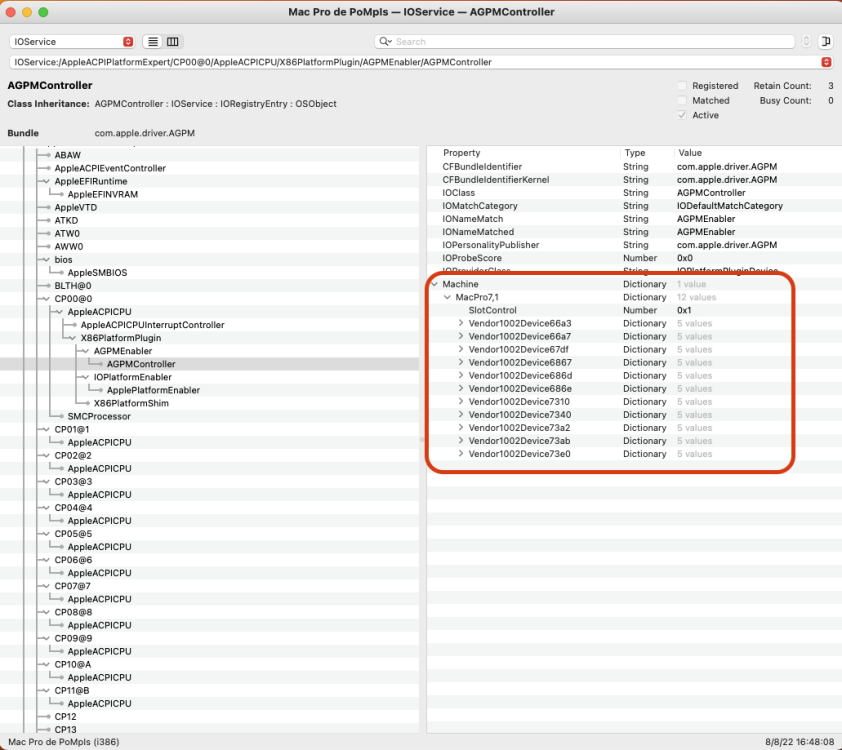The width and height of the screenshot is (842, 750).
Task: Select AppleACPICPUInterruptController entry
Action: pyautogui.click(x=153, y=325)
